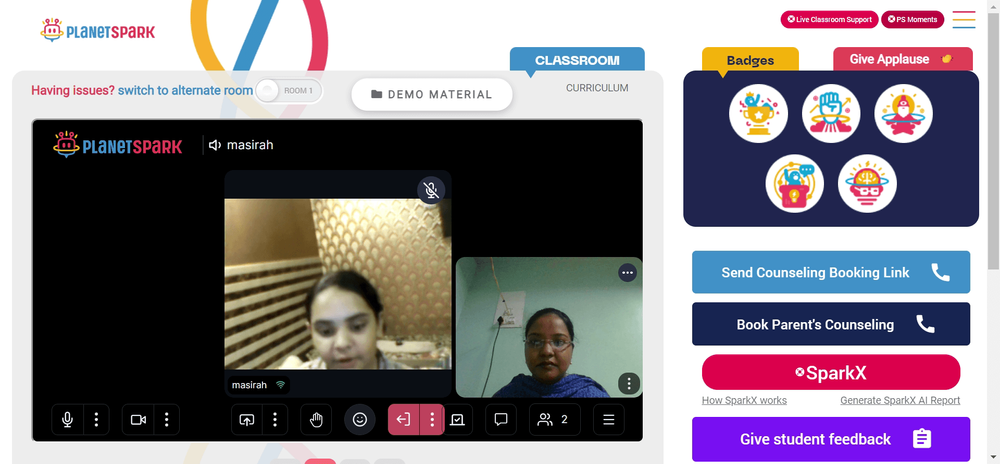1000x464 pixels.
Task: Open screen share options three-dot menu
Action: tap(275, 419)
